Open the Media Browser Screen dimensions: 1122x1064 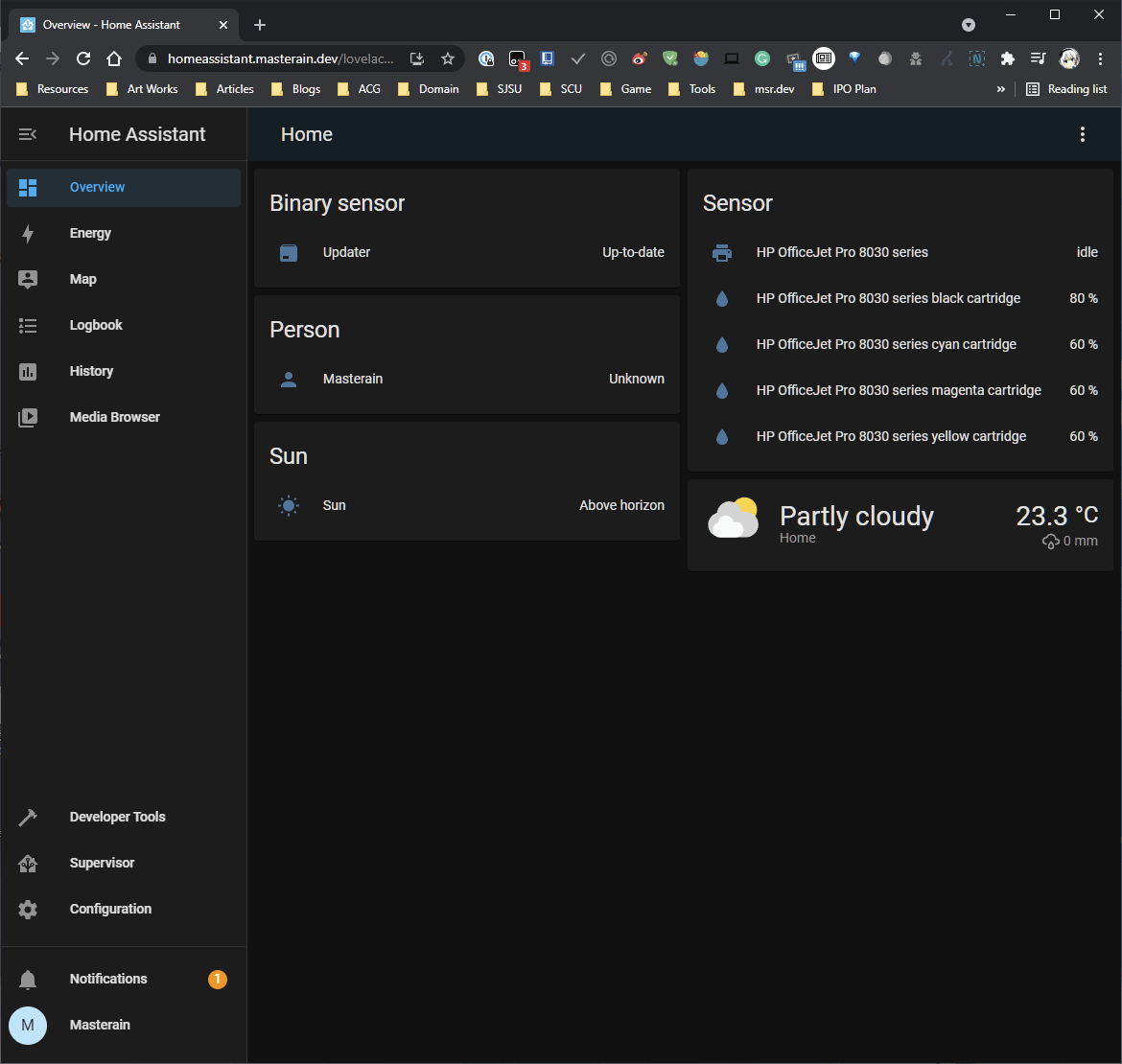click(114, 417)
